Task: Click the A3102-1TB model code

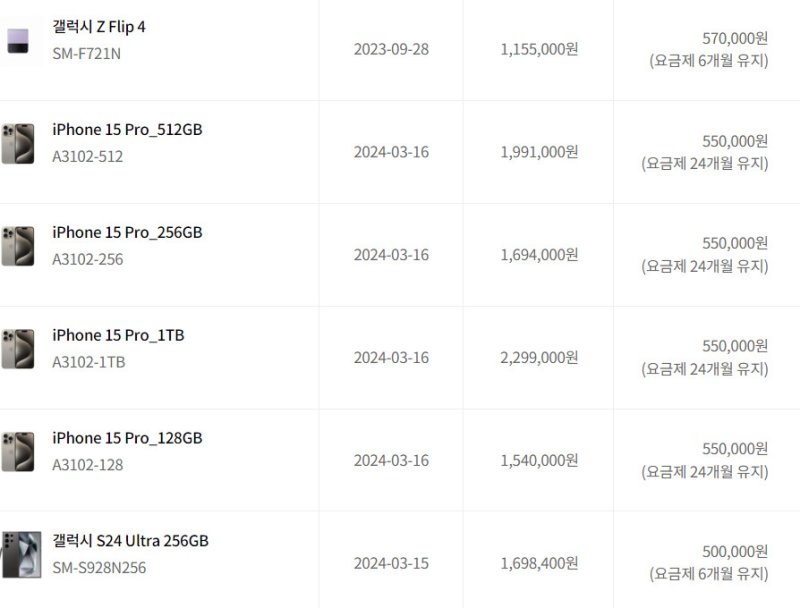Action: coord(89,362)
